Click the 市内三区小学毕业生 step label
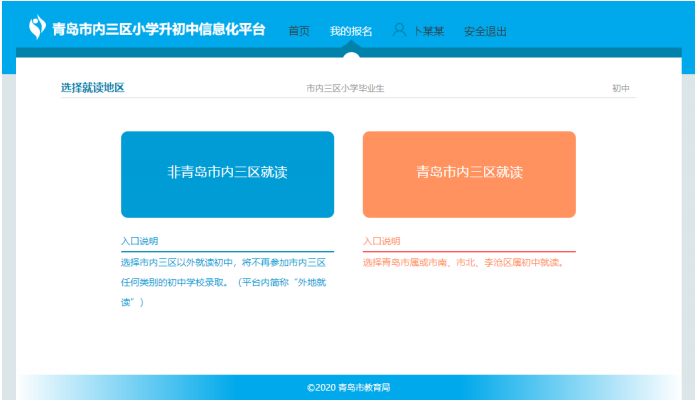Image resolution: width=695 pixels, height=402 pixels. coord(345,89)
